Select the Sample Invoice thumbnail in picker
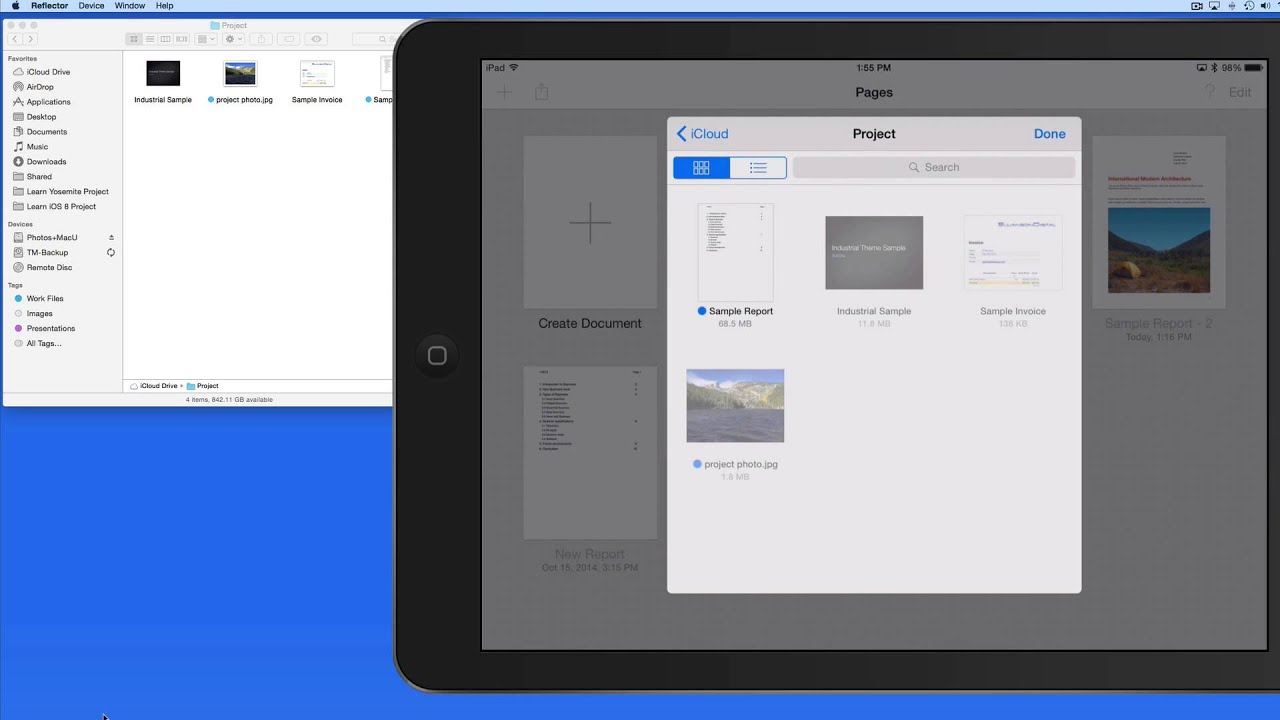Screen dimensions: 1280x720 click(1013, 253)
